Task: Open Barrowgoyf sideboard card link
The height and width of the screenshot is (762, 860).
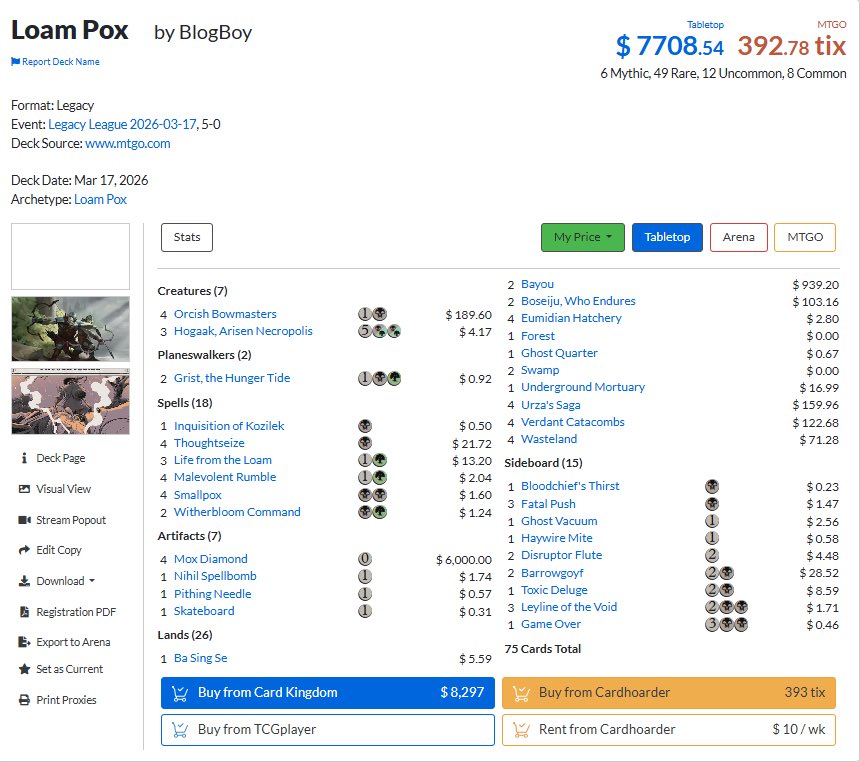Action: pyautogui.click(x=552, y=573)
